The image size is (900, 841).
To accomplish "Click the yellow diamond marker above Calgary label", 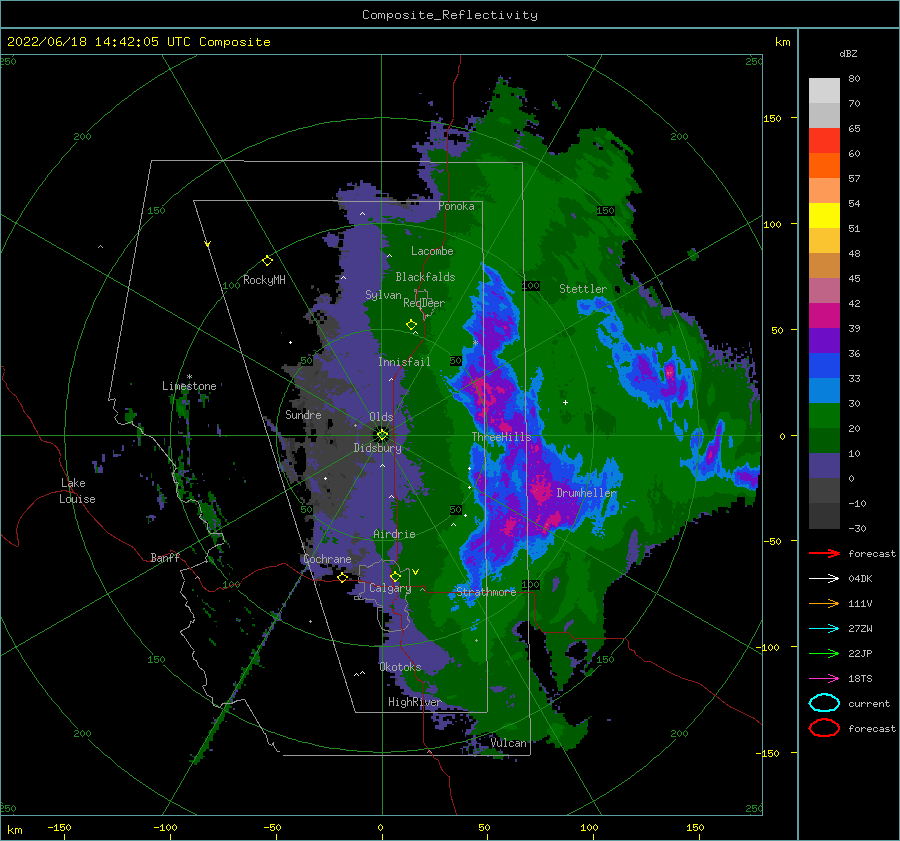I will click(395, 576).
